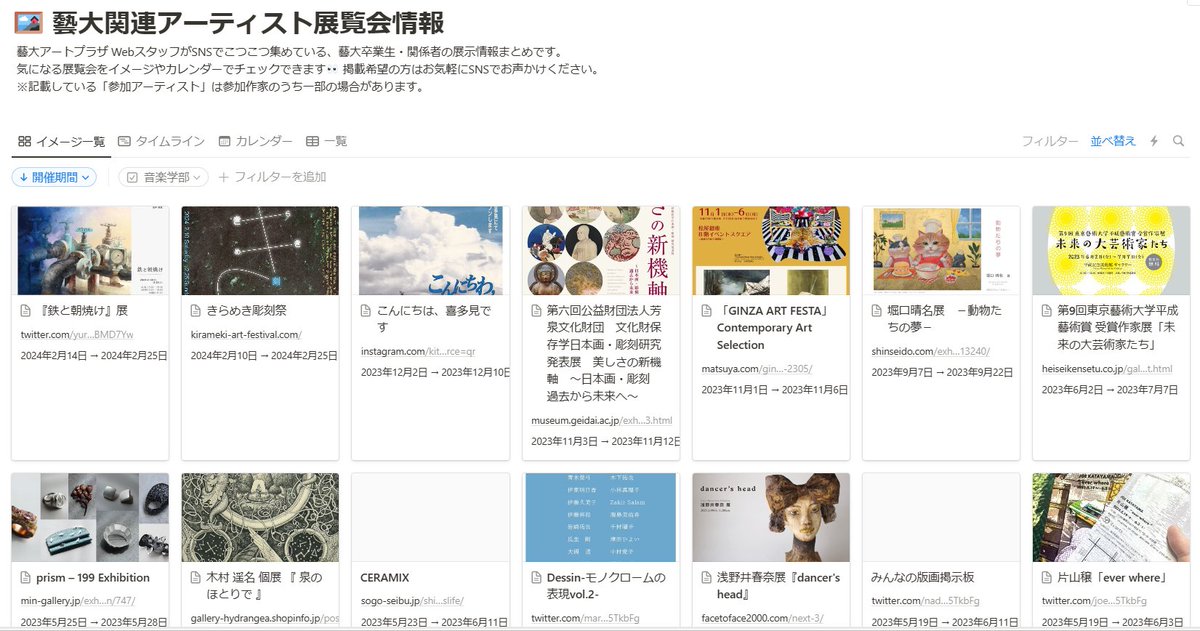Click the 藝大関連アーティスト展覧会情報 page title

249,22
